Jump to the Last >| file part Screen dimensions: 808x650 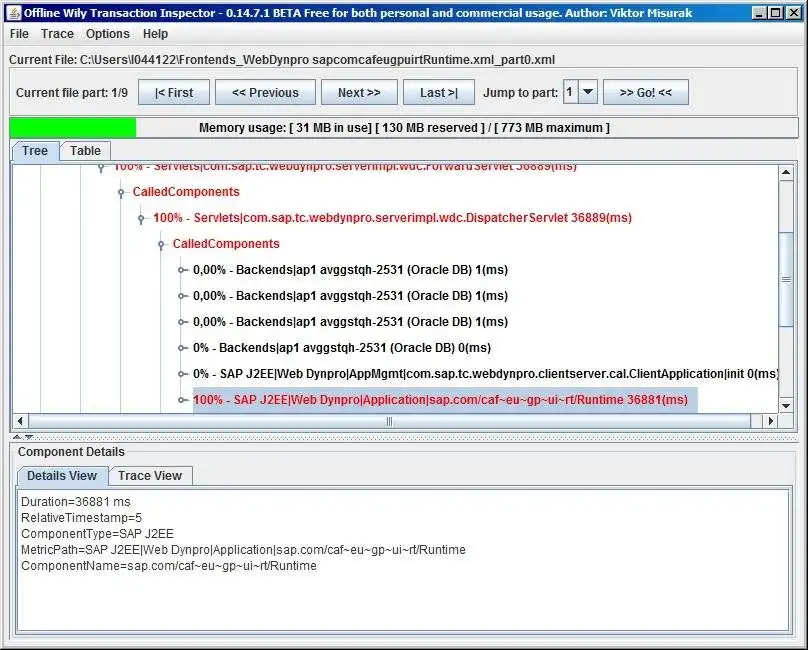click(439, 93)
